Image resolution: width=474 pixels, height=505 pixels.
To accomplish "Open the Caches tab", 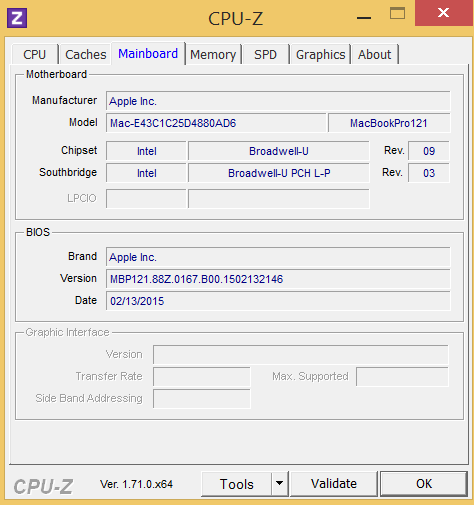I will (86, 54).
